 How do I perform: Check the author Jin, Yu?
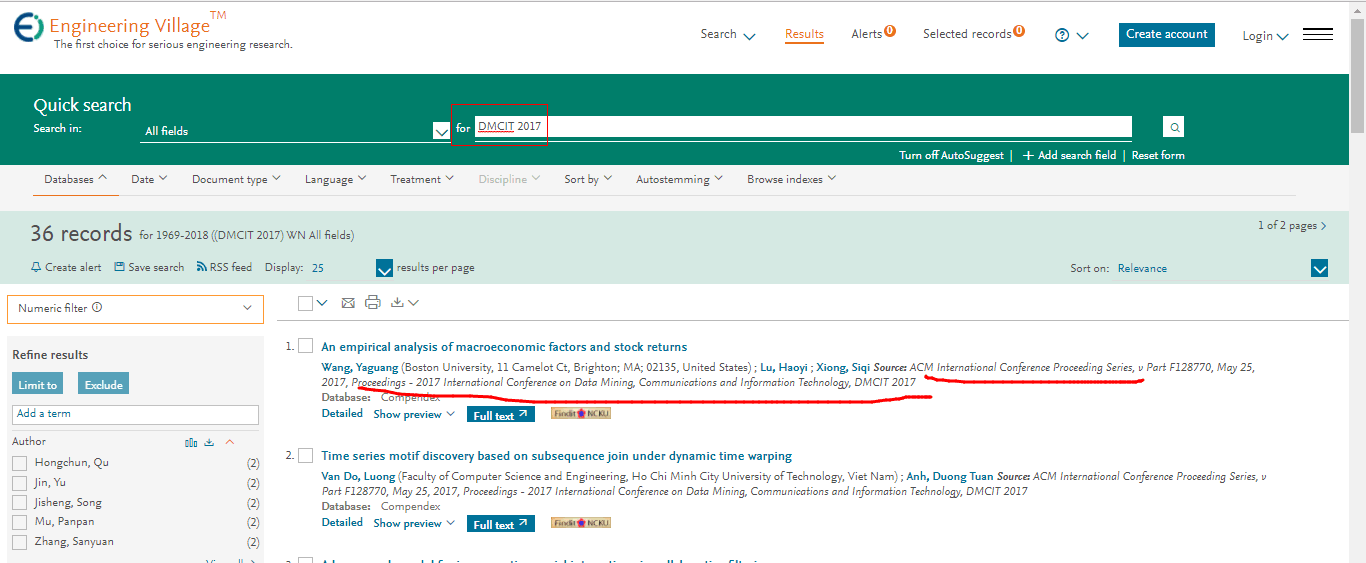coord(19,483)
